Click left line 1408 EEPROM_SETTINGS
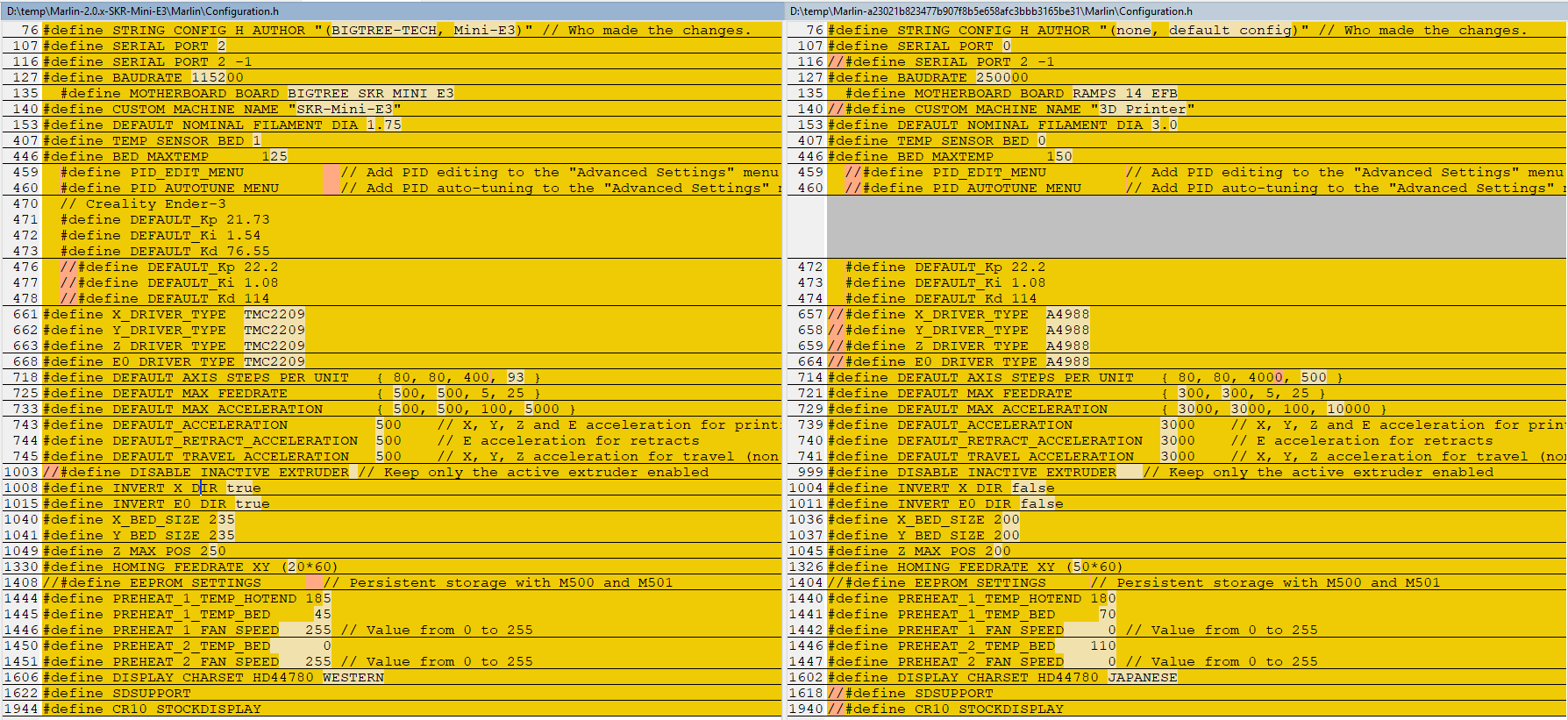Viewport: 1568px width, 720px height. (391, 583)
